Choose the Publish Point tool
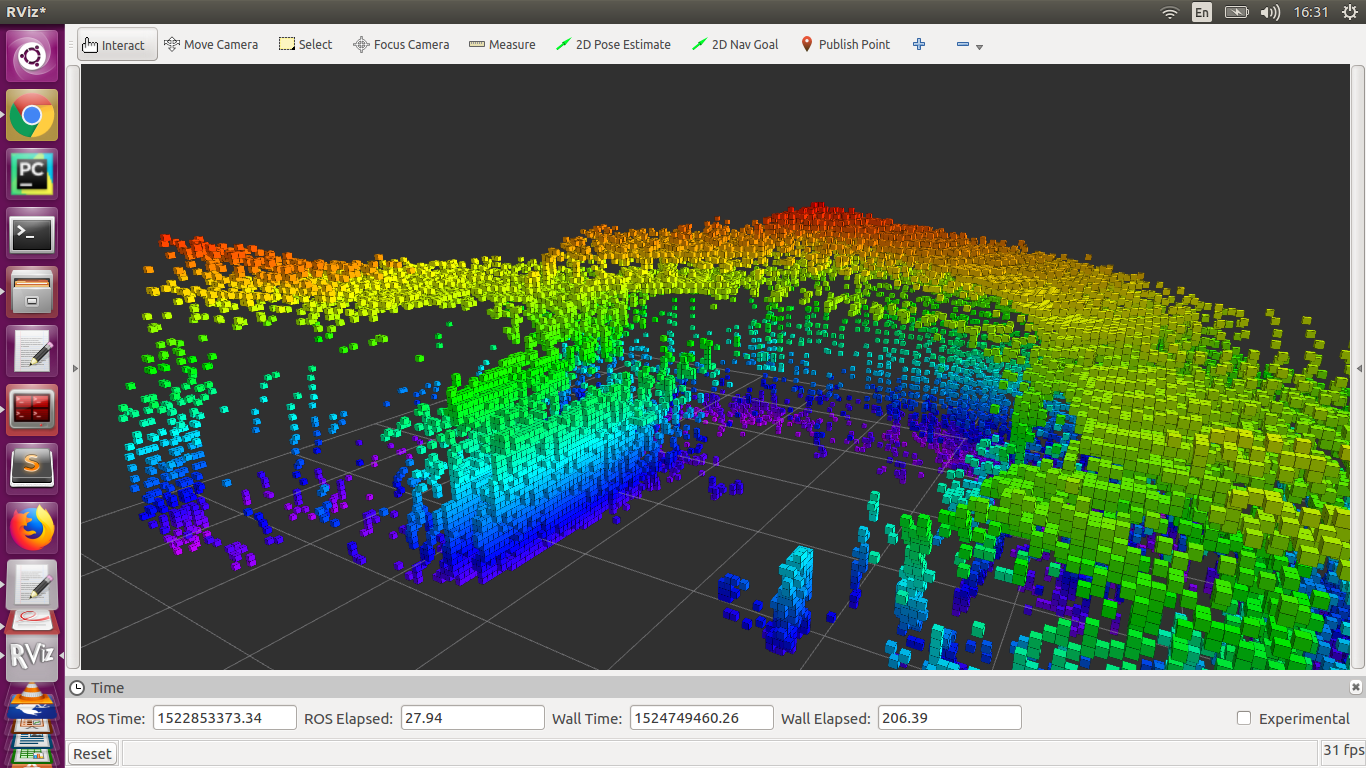This screenshot has width=1366, height=768. [x=845, y=44]
